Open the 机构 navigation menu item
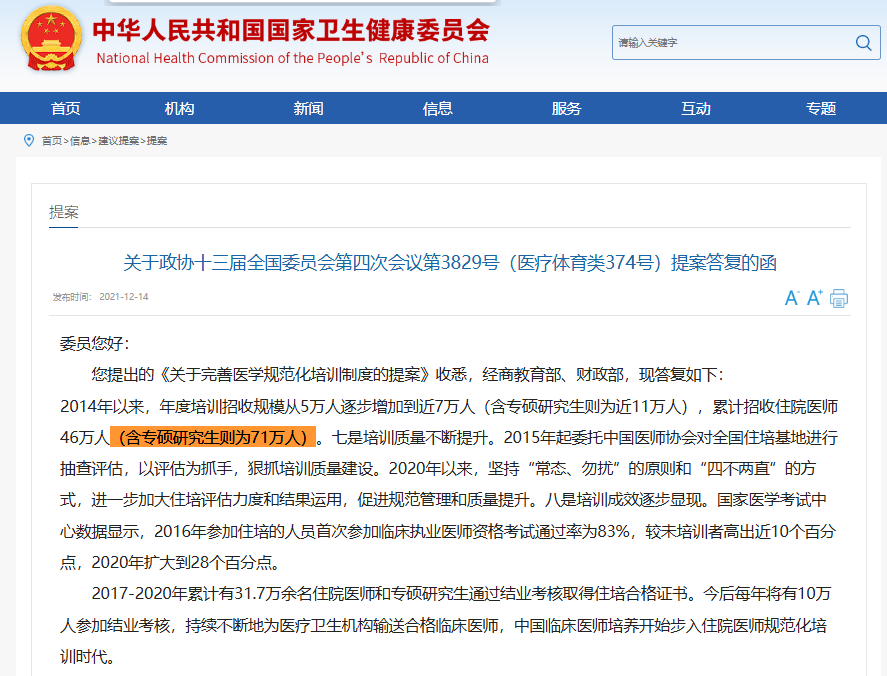Screen dimensions: 887x676 coord(180,109)
